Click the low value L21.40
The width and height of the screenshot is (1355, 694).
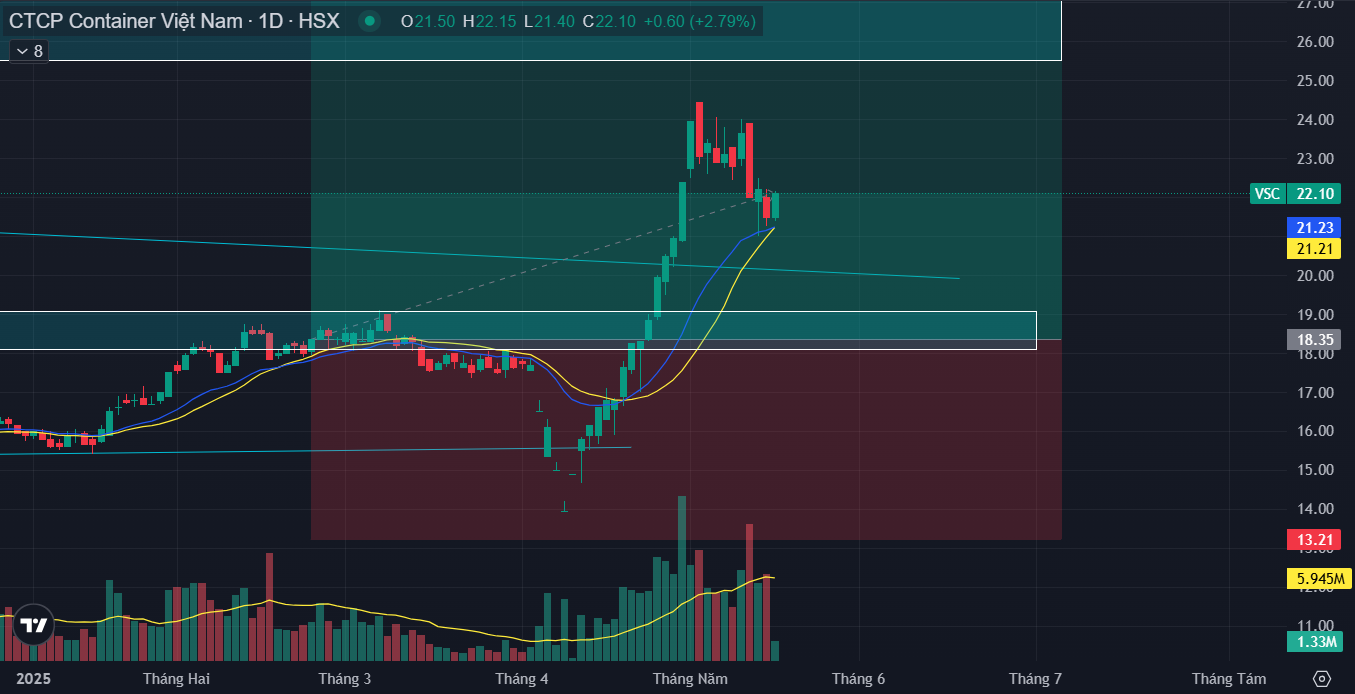(548, 21)
